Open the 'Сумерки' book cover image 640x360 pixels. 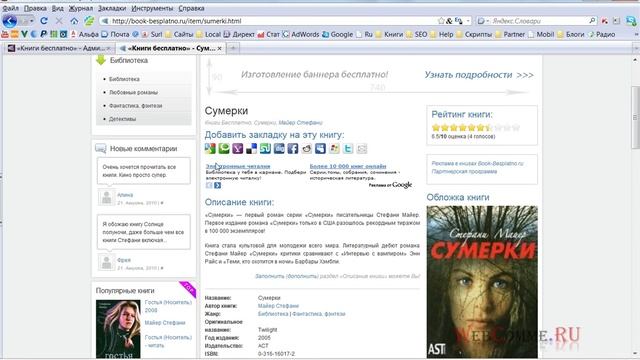pyautogui.click(x=482, y=282)
